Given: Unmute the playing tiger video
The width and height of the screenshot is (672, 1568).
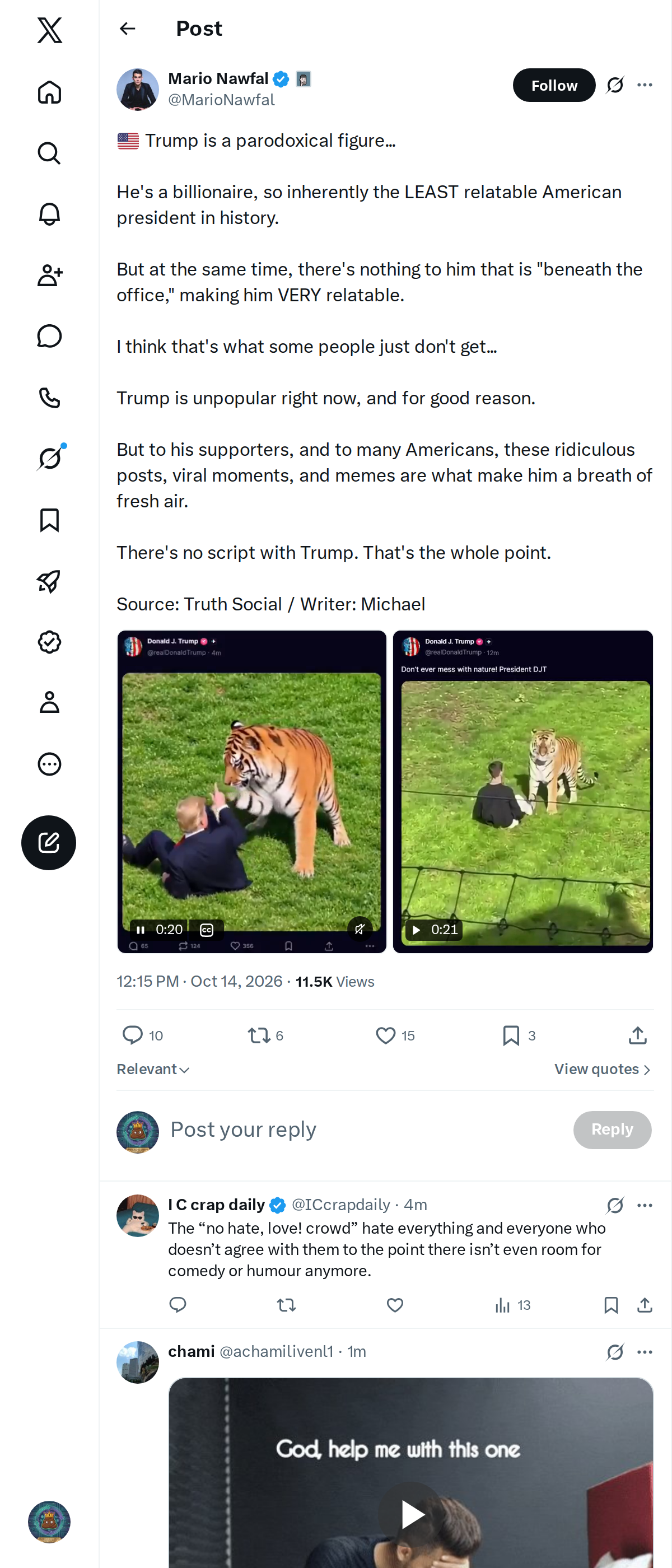Looking at the screenshot, I should 360,929.
